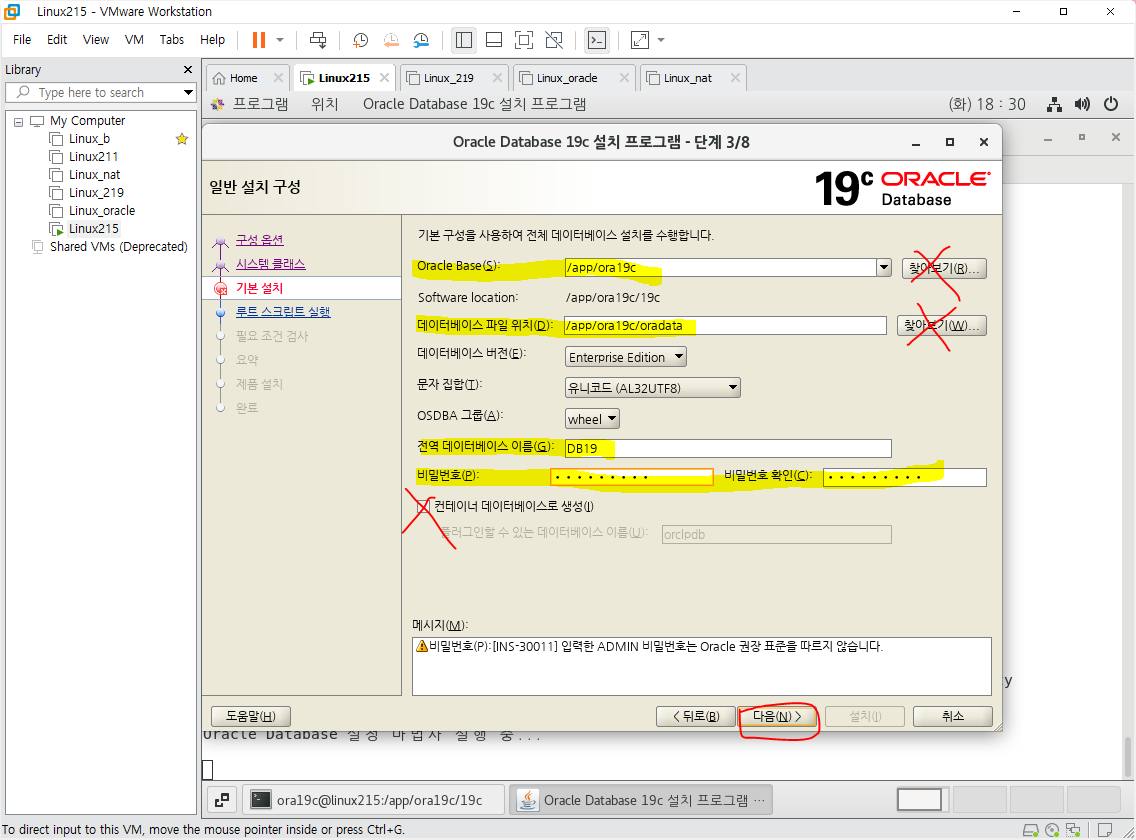Click the VMware message log status icon
This screenshot has width=1136, height=840.
1105,830
